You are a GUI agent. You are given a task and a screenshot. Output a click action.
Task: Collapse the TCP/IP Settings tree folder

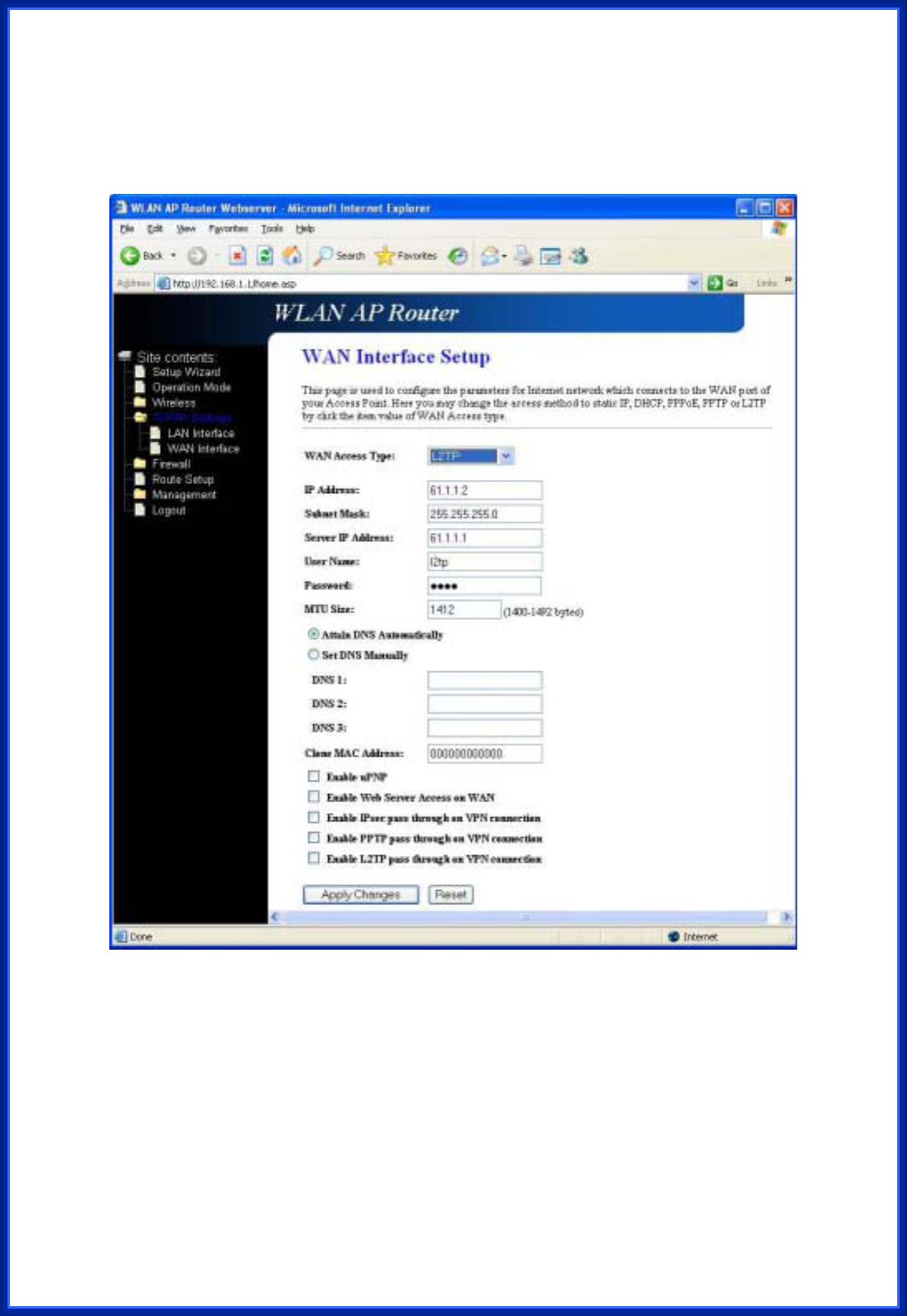pyautogui.click(x=140, y=418)
